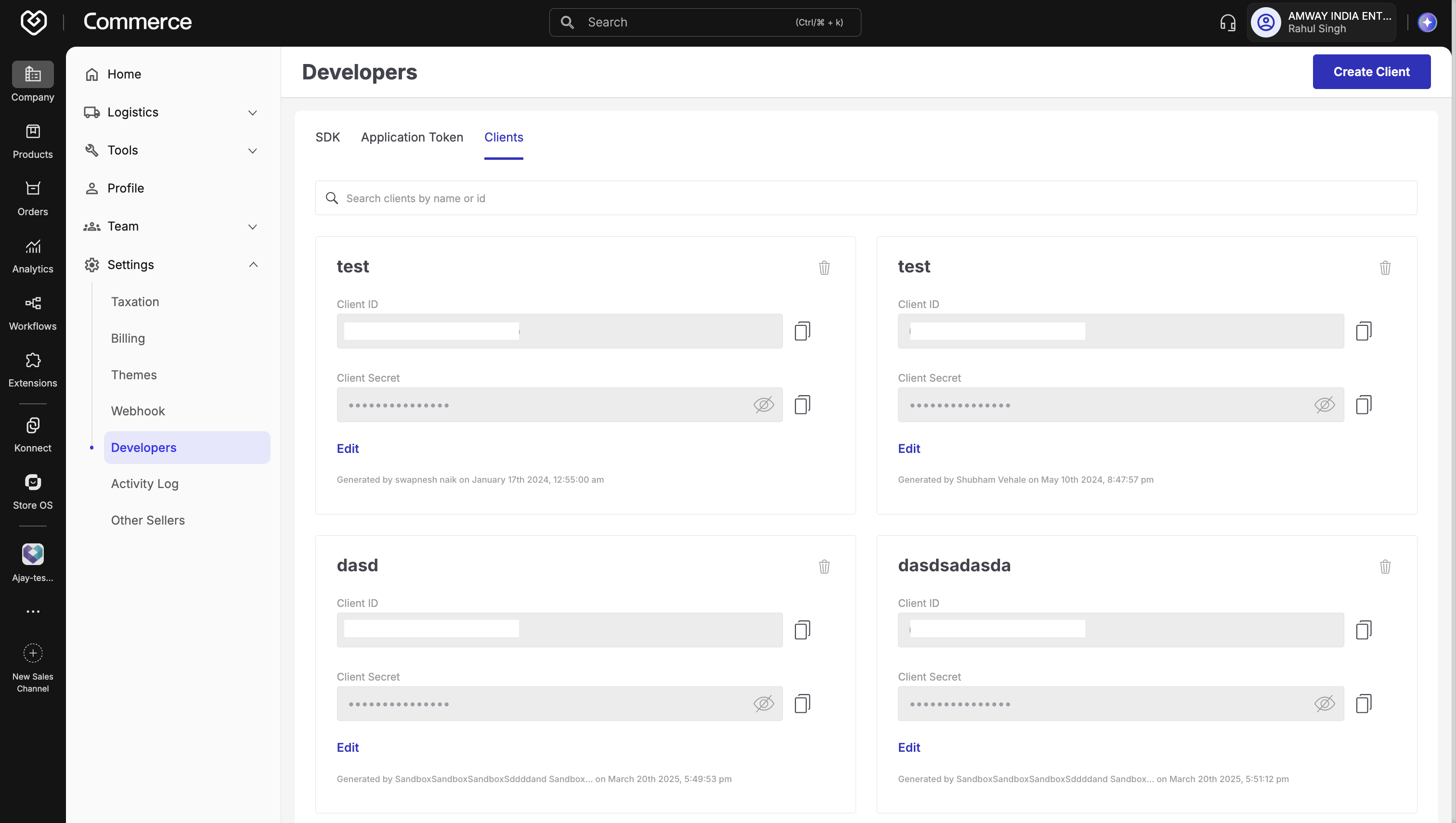Show Client Secret of dasdsadasda client
Image resolution: width=1456 pixels, height=823 pixels.
[x=1324, y=704]
